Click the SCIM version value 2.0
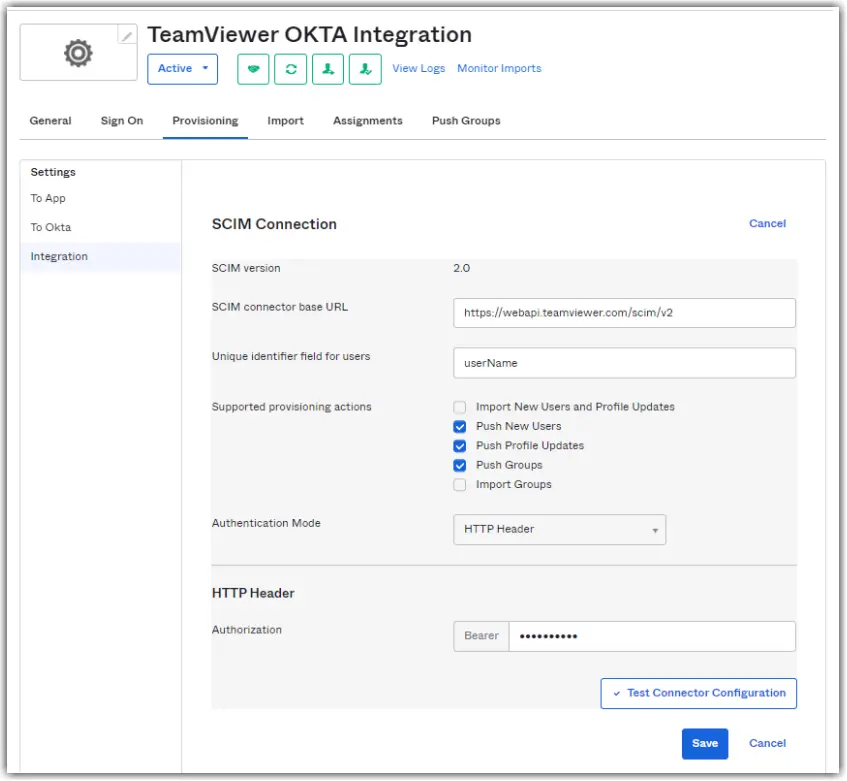This screenshot has height=781, width=847. click(461, 268)
